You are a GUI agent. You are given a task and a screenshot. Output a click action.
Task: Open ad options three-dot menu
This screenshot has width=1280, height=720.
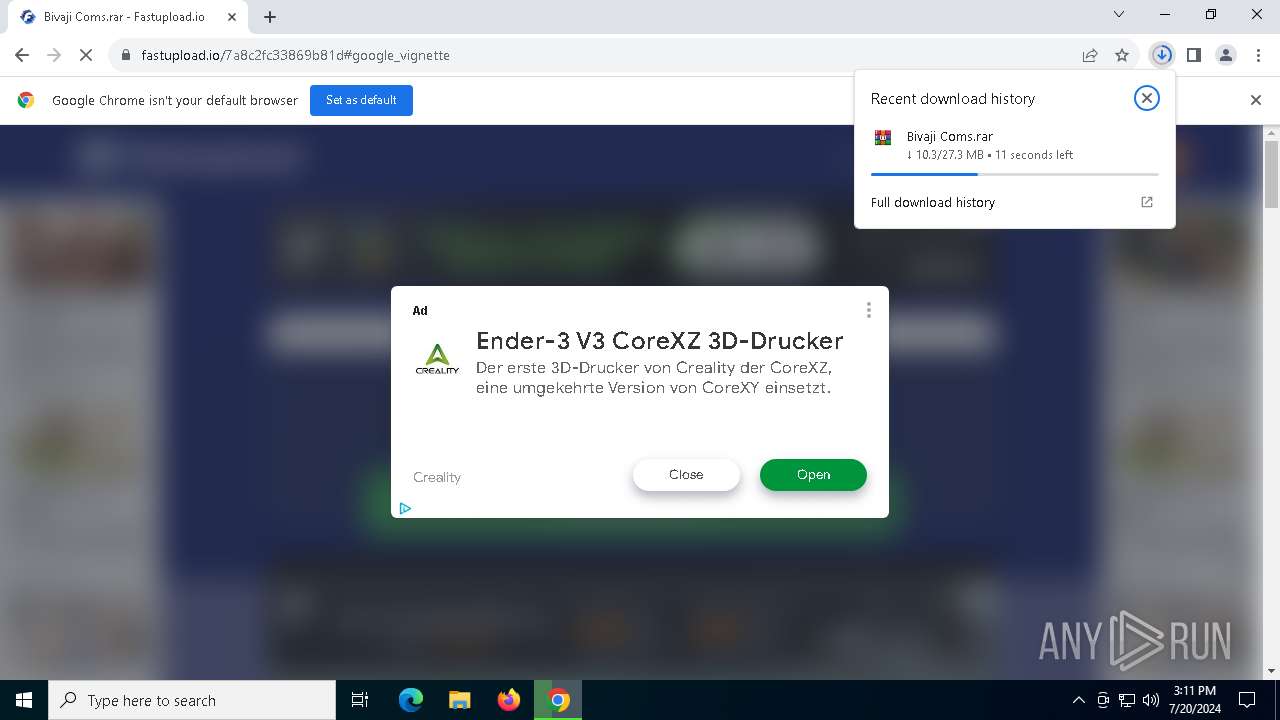[x=869, y=311]
